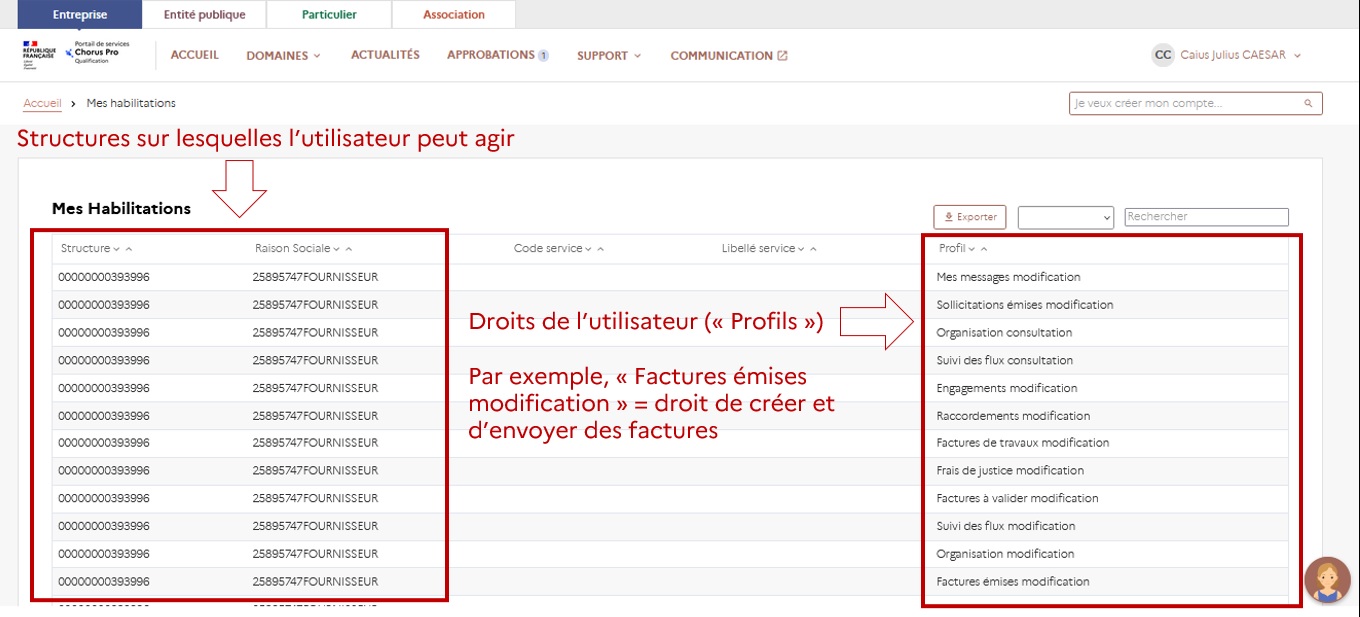Click the CC user avatar
1360x617 pixels.
click(x=1162, y=55)
